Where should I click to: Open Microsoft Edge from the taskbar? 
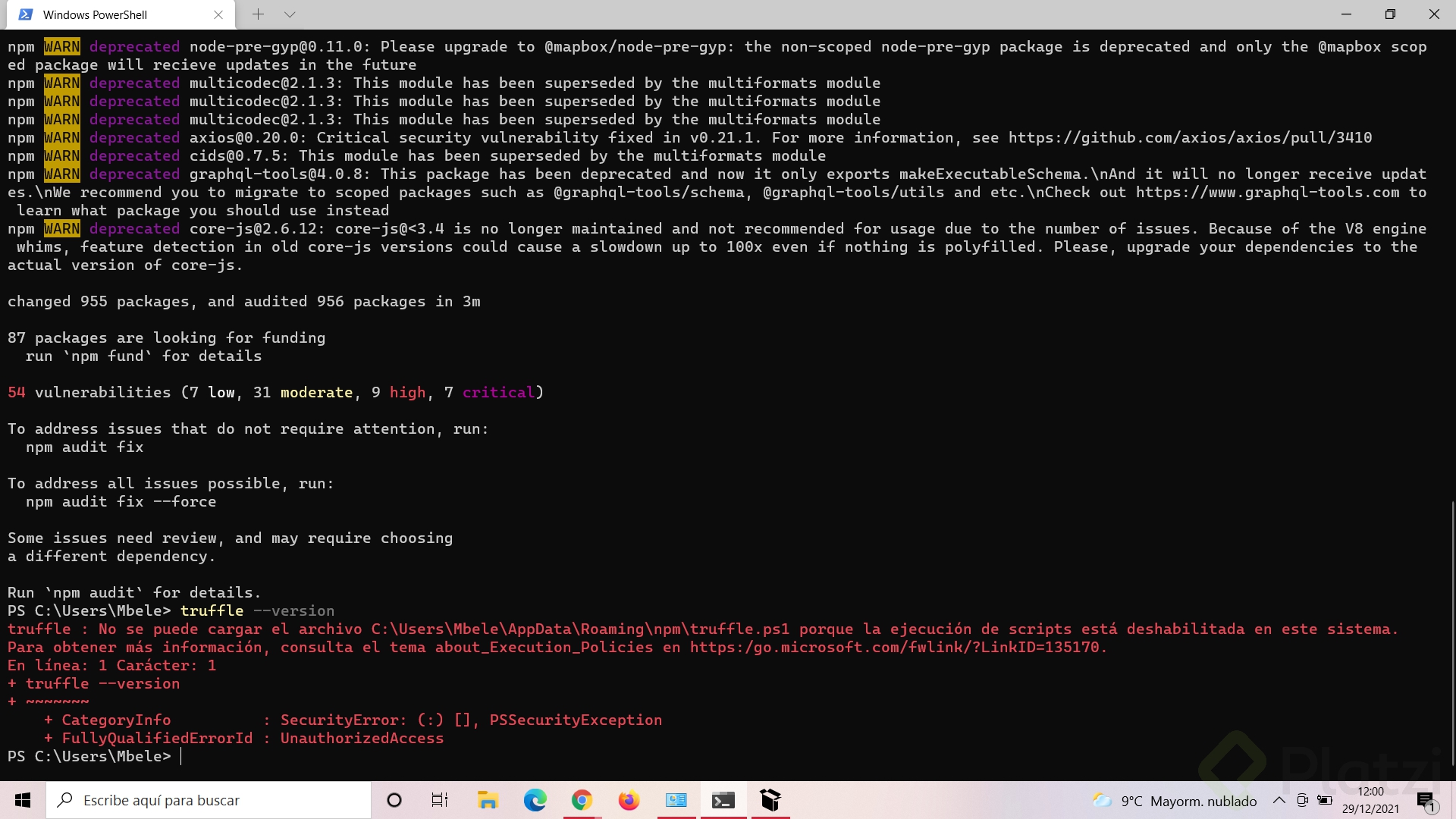535,800
